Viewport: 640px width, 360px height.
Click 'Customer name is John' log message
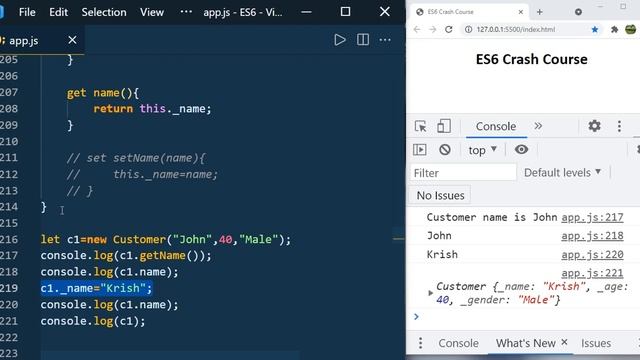point(492,217)
